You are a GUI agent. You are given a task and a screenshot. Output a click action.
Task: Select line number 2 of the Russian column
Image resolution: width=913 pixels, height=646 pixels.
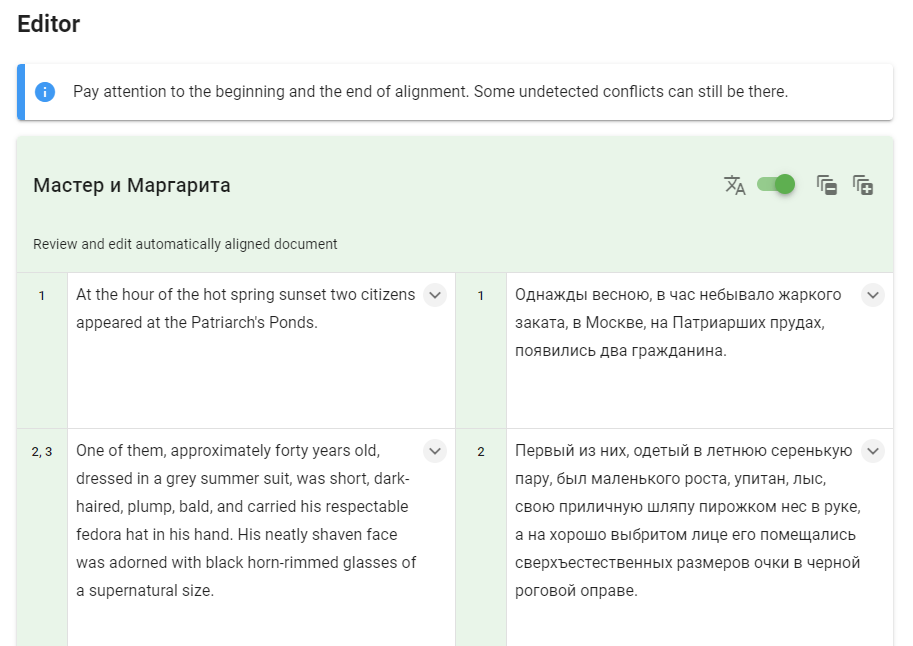(x=481, y=452)
